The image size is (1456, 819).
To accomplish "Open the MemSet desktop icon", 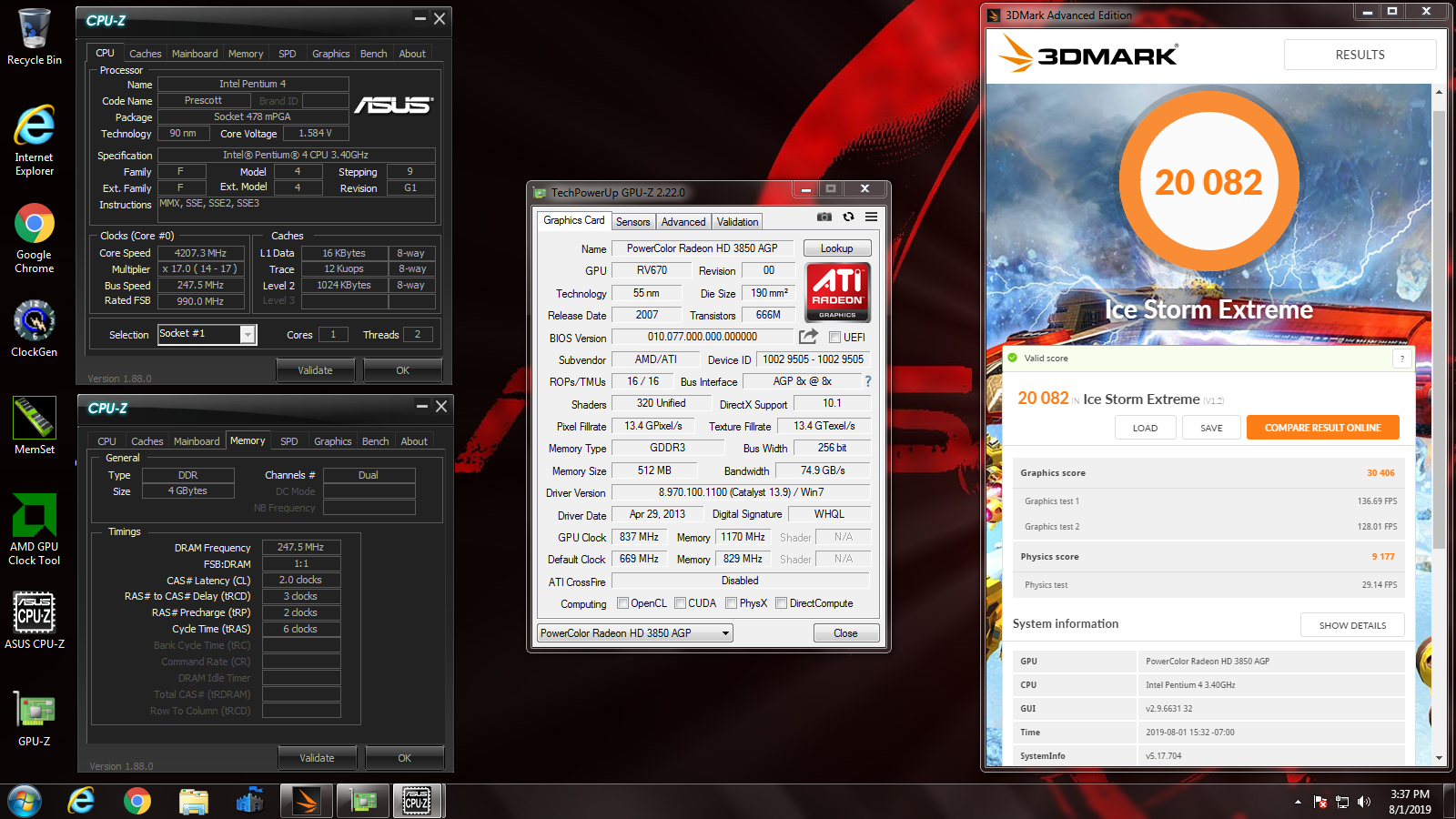I will 35,425.
